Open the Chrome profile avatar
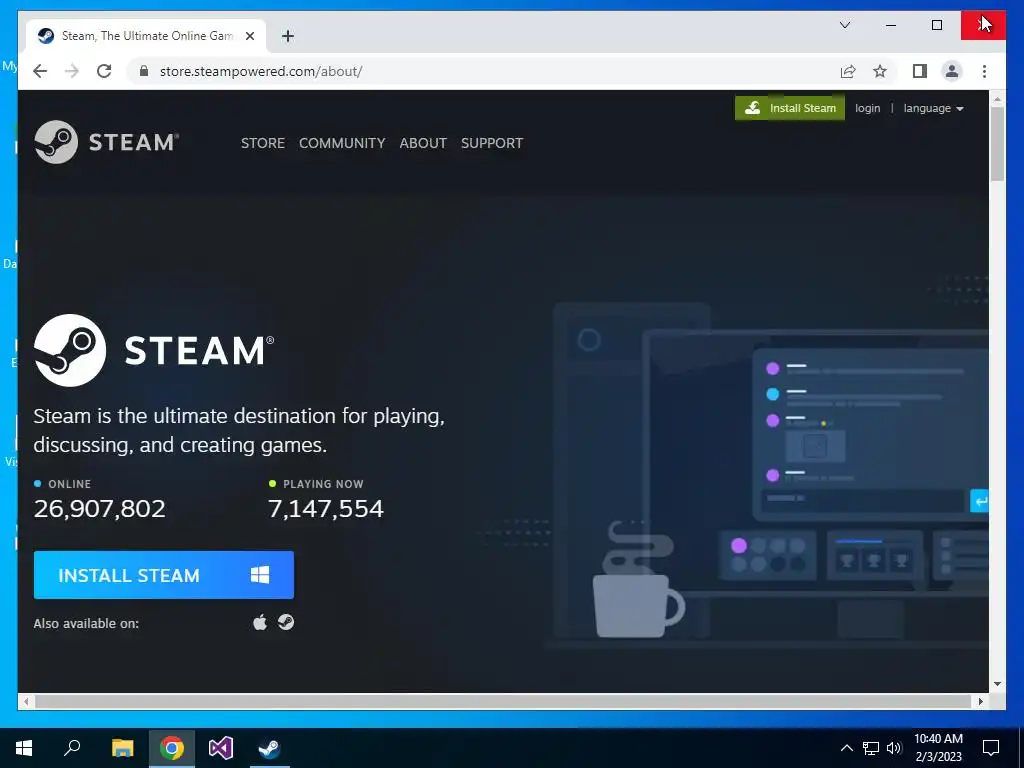 click(x=952, y=71)
